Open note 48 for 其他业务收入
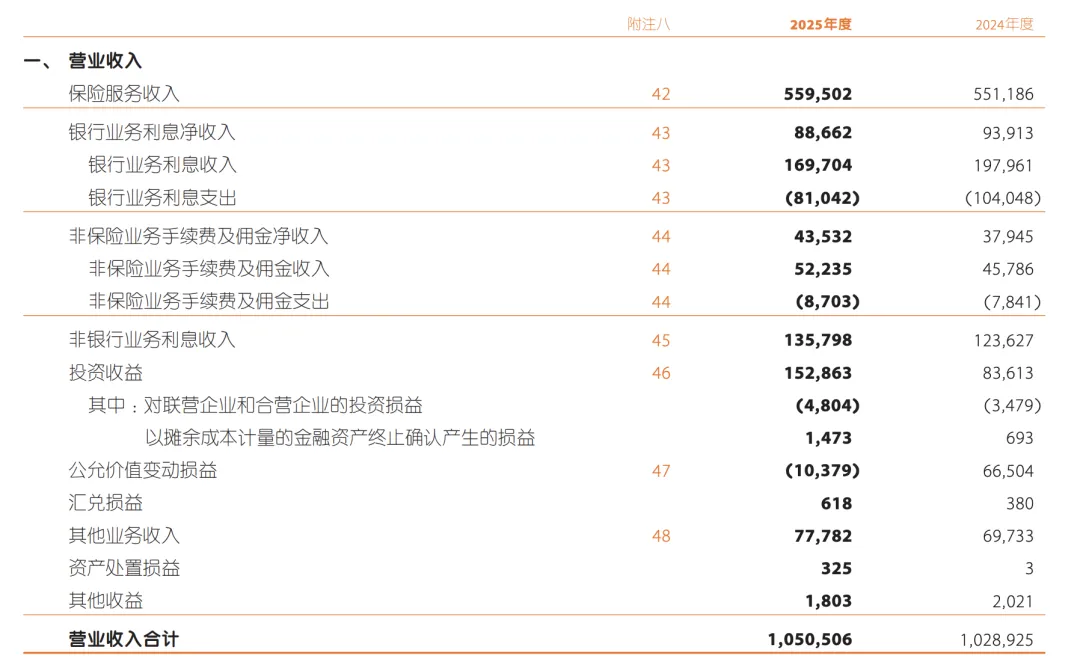 click(661, 536)
